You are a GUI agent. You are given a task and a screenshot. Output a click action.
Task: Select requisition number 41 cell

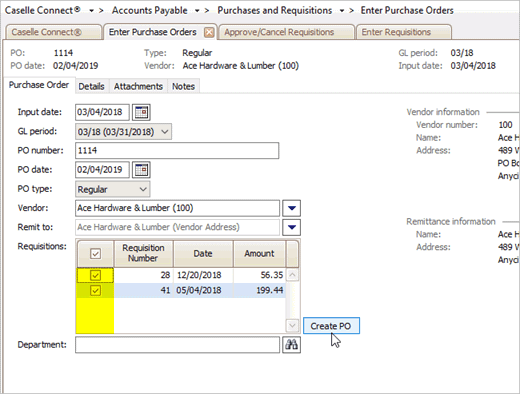144,290
